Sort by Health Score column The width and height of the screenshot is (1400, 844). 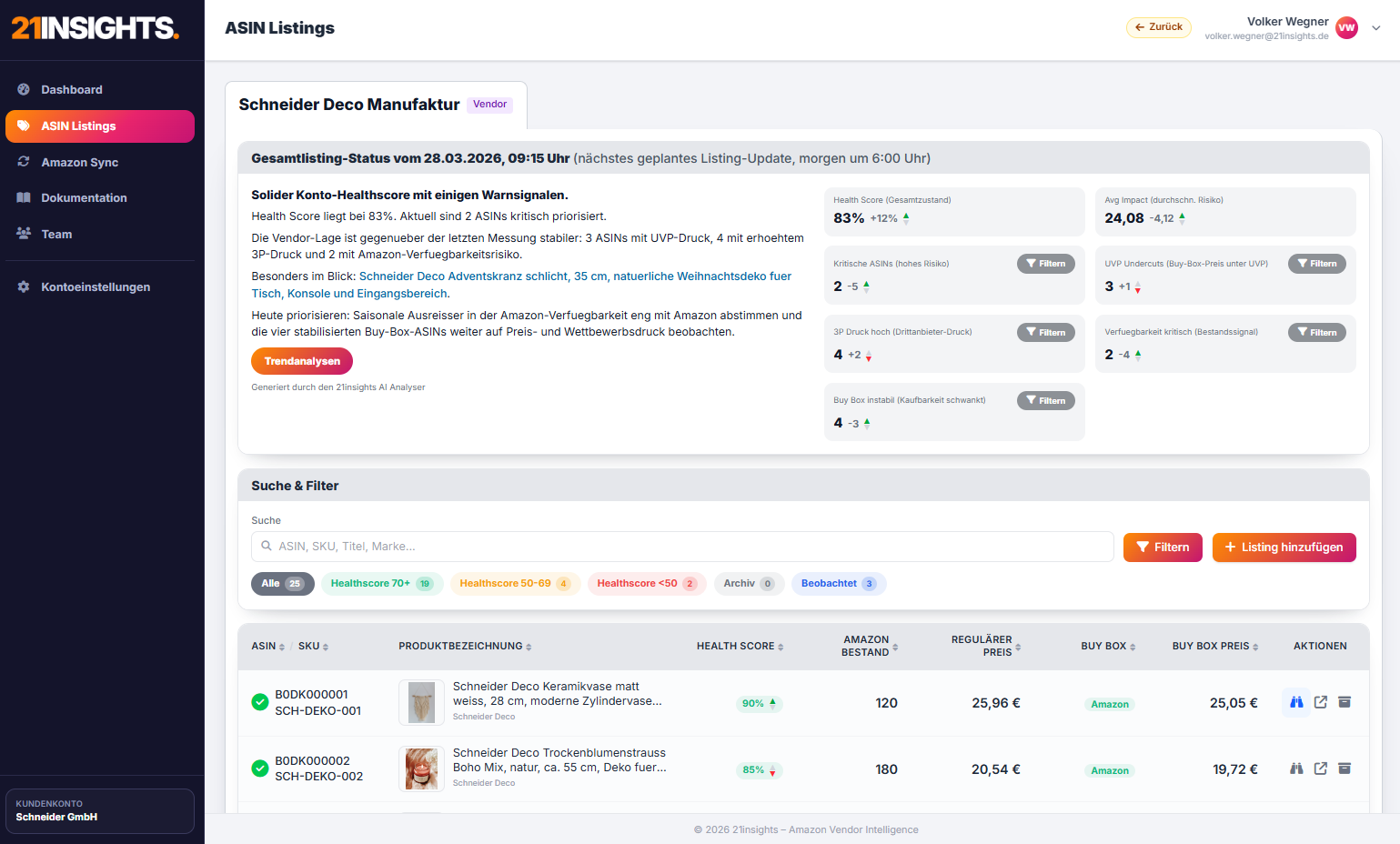740,646
